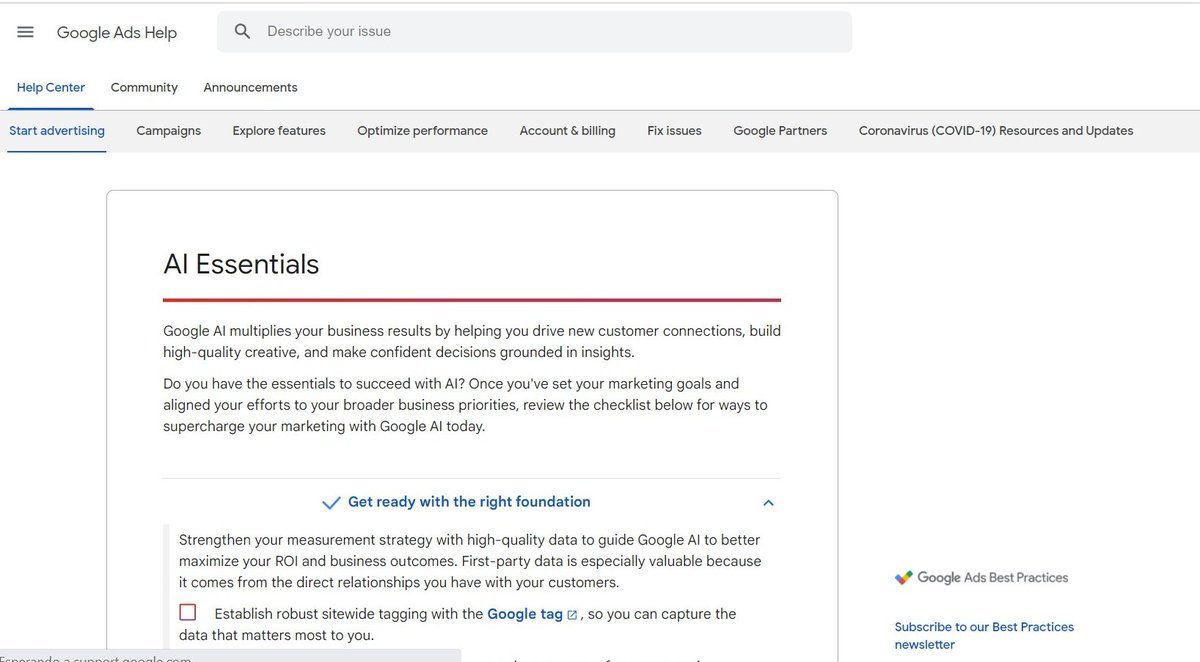Open the Account & billing section

click(567, 130)
